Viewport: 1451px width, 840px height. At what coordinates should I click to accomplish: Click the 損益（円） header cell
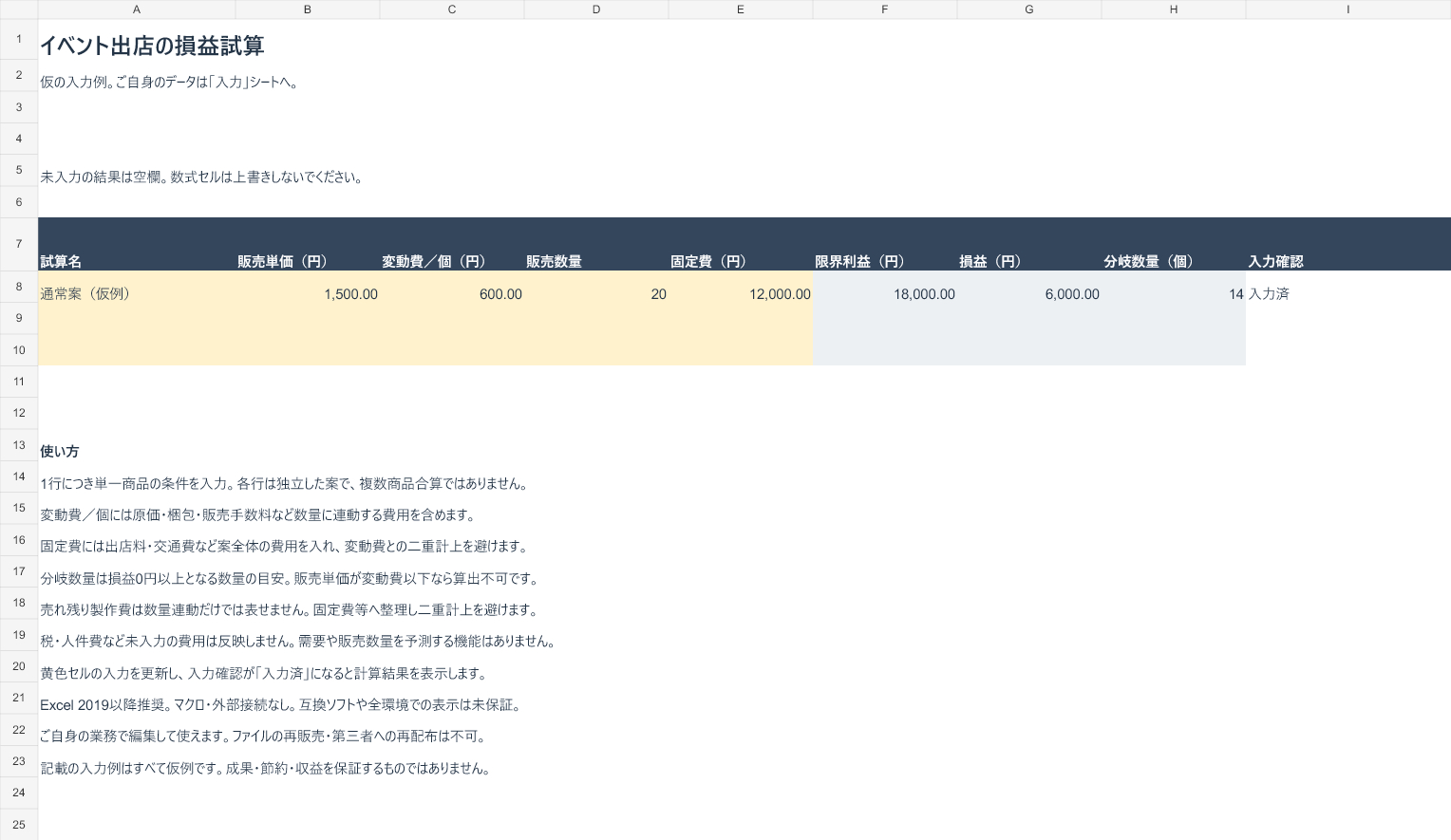coord(1029,244)
